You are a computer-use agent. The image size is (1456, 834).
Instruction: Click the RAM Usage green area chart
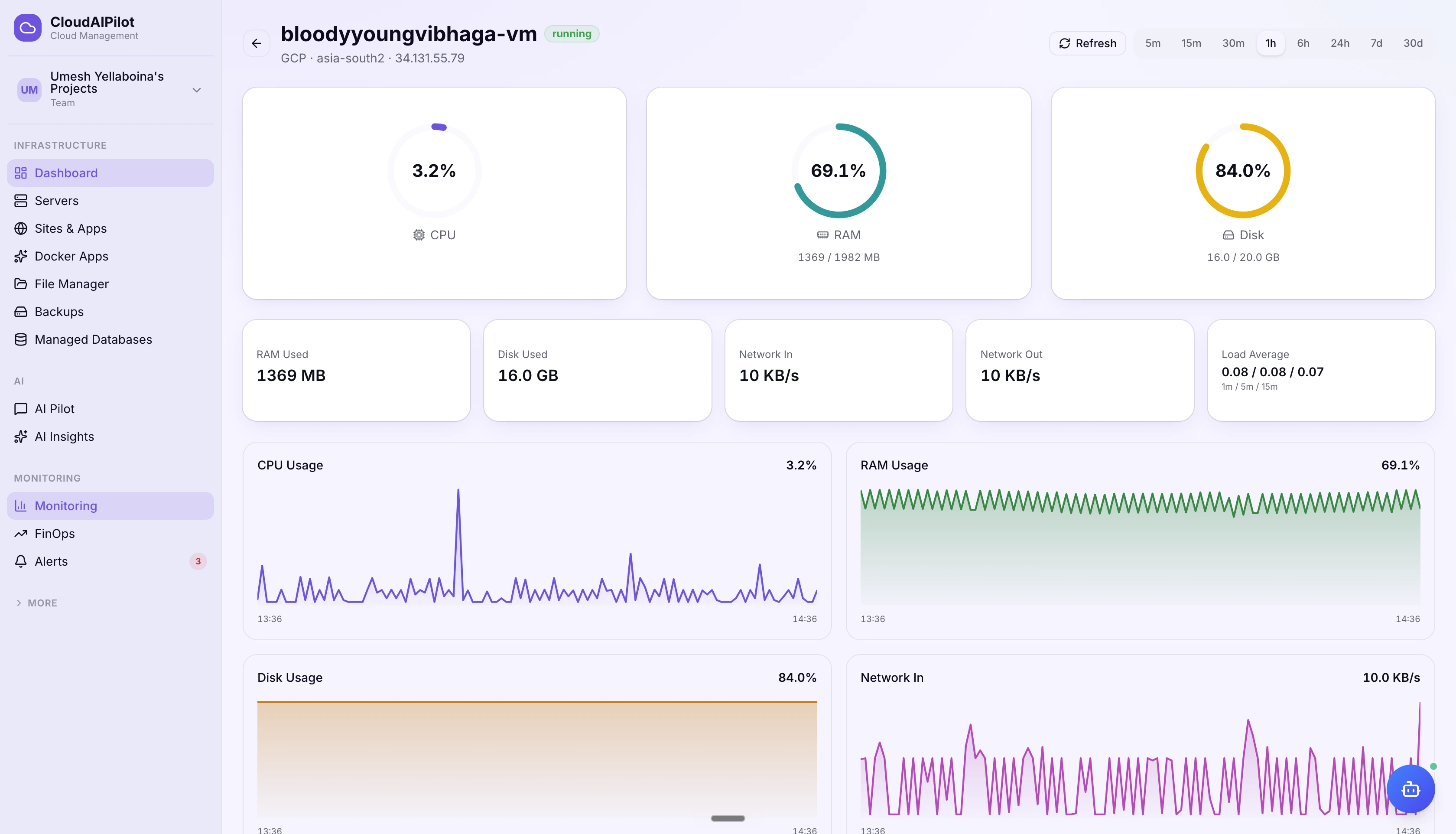click(x=1140, y=547)
